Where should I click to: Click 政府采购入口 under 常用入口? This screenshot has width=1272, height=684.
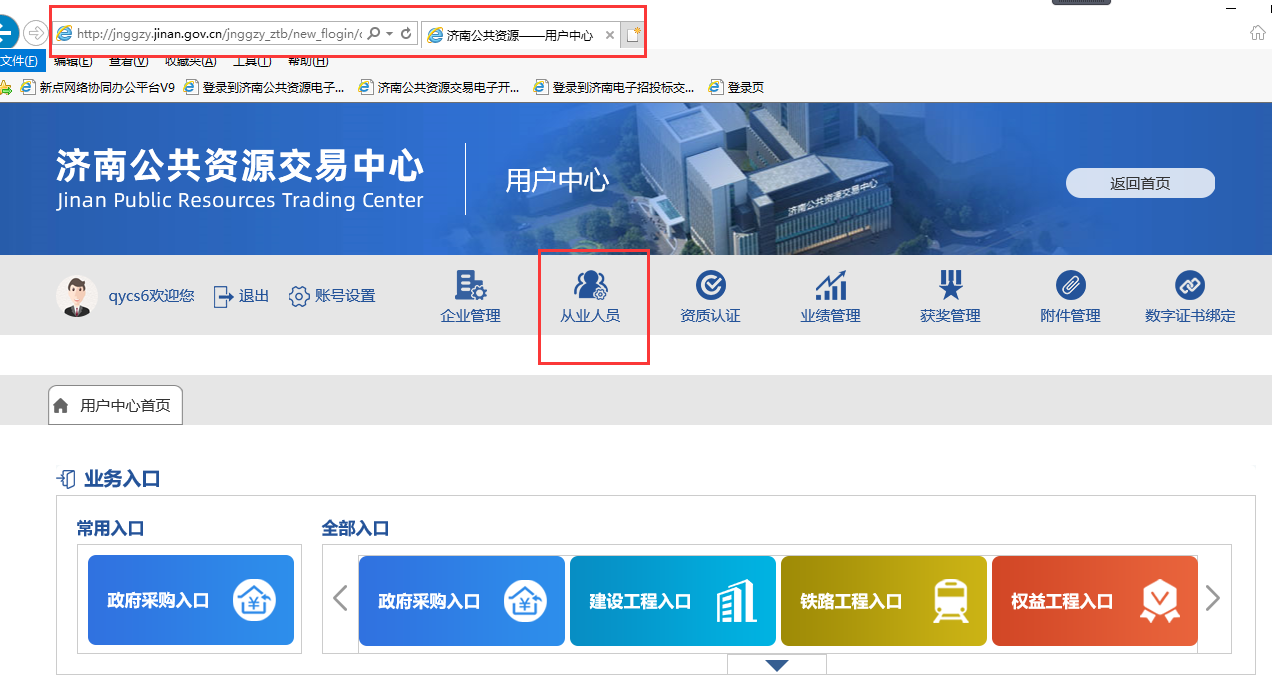coord(191,601)
